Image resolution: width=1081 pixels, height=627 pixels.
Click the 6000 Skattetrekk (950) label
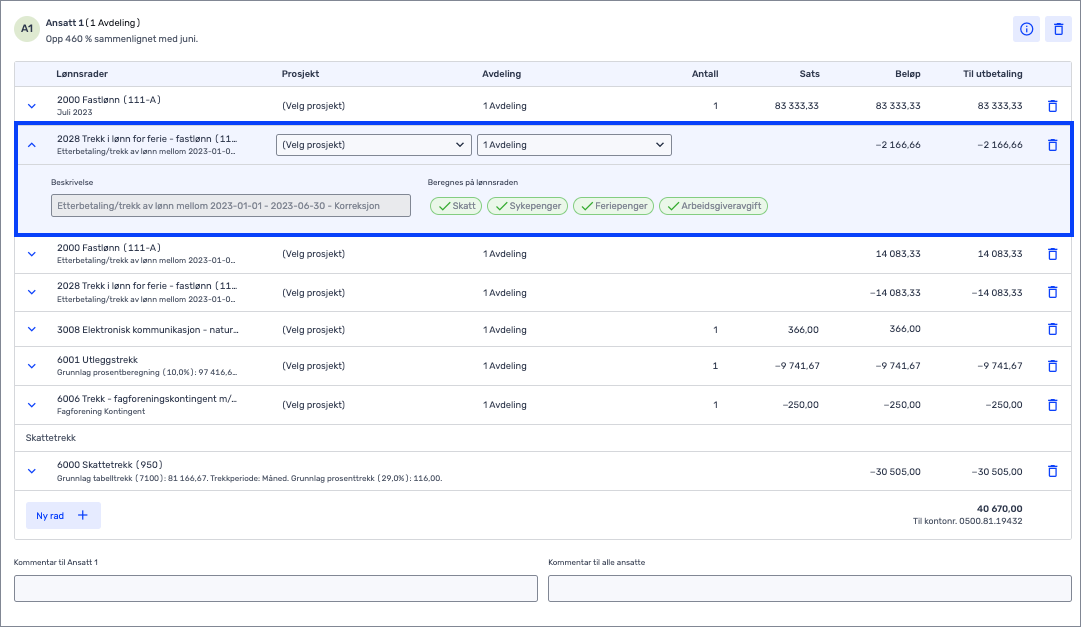point(110,465)
